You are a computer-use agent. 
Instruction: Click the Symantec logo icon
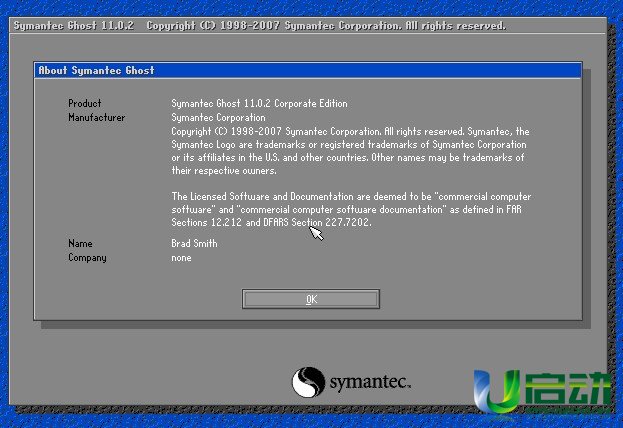coord(308,382)
